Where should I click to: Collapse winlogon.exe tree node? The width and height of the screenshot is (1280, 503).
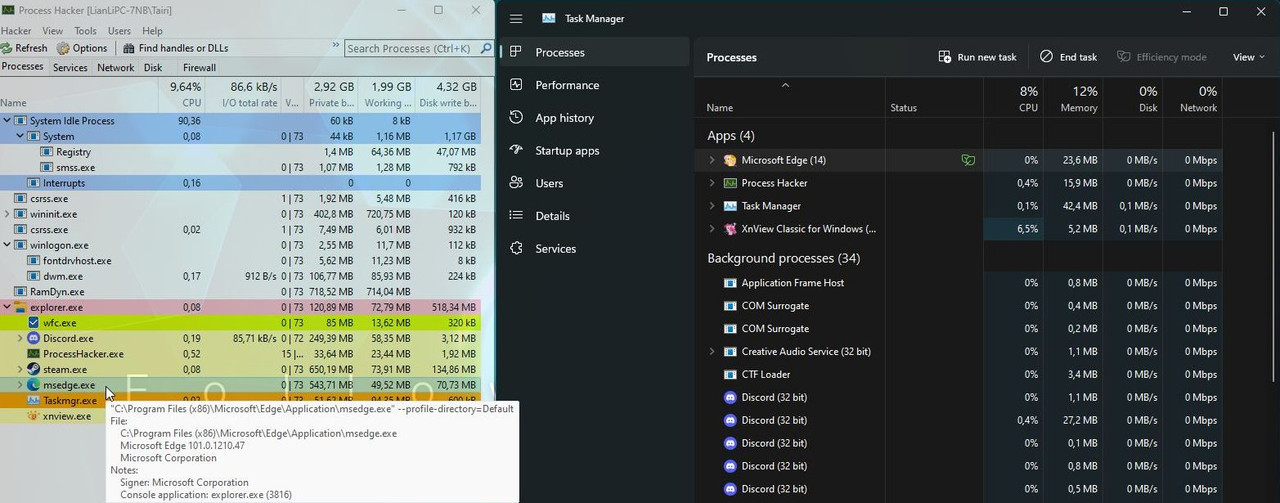[7, 245]
